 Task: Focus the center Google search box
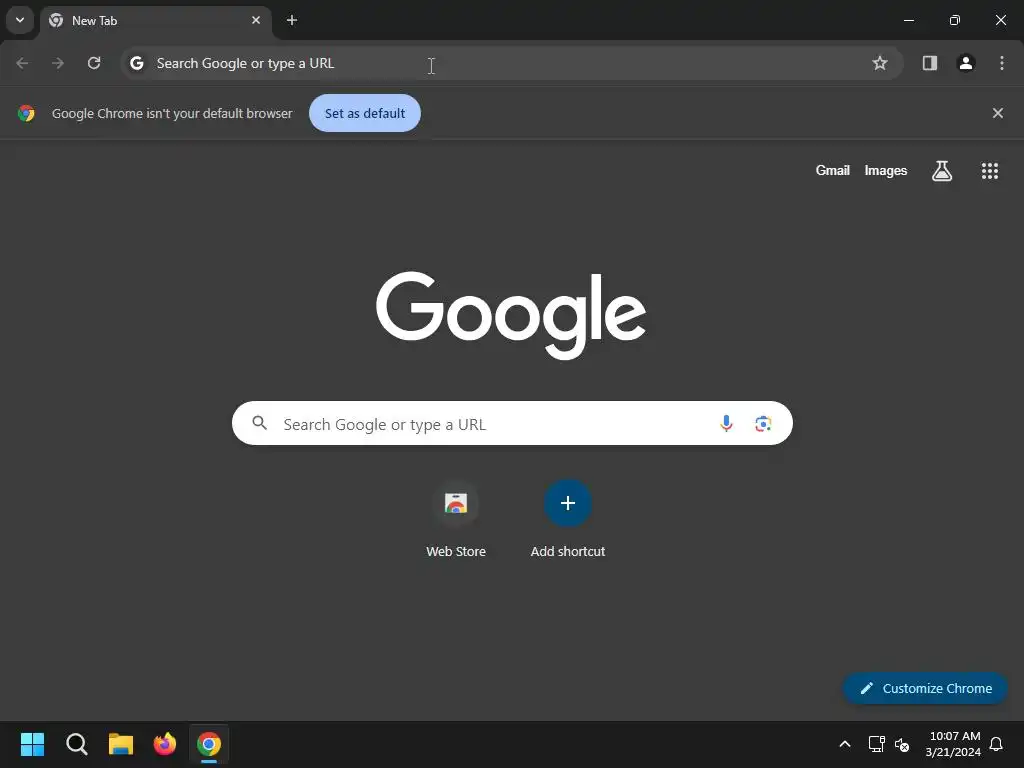click(512, 423)
